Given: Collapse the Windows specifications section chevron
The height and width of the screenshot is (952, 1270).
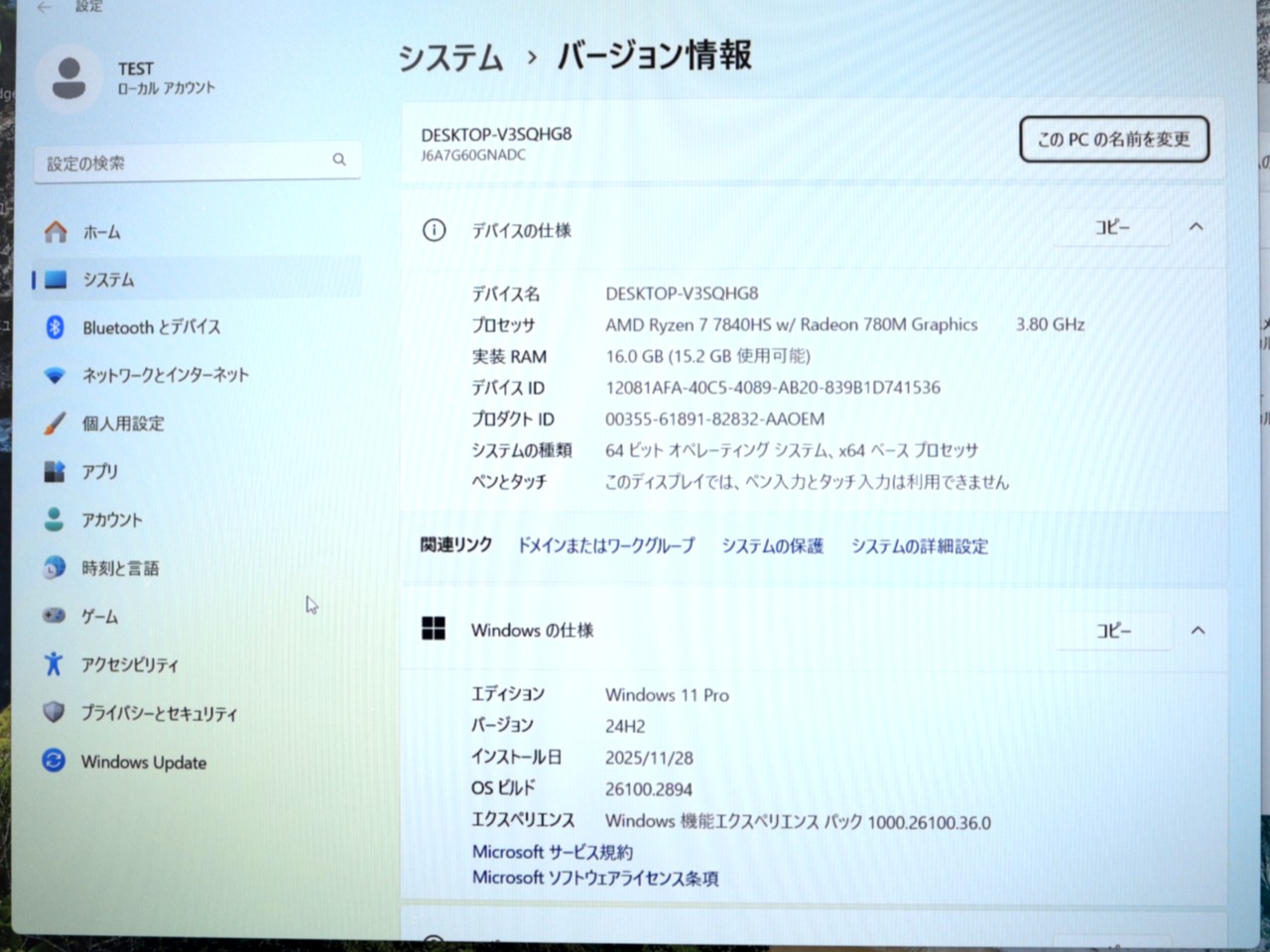Looking at the screenshot, I should point(1198,631).
